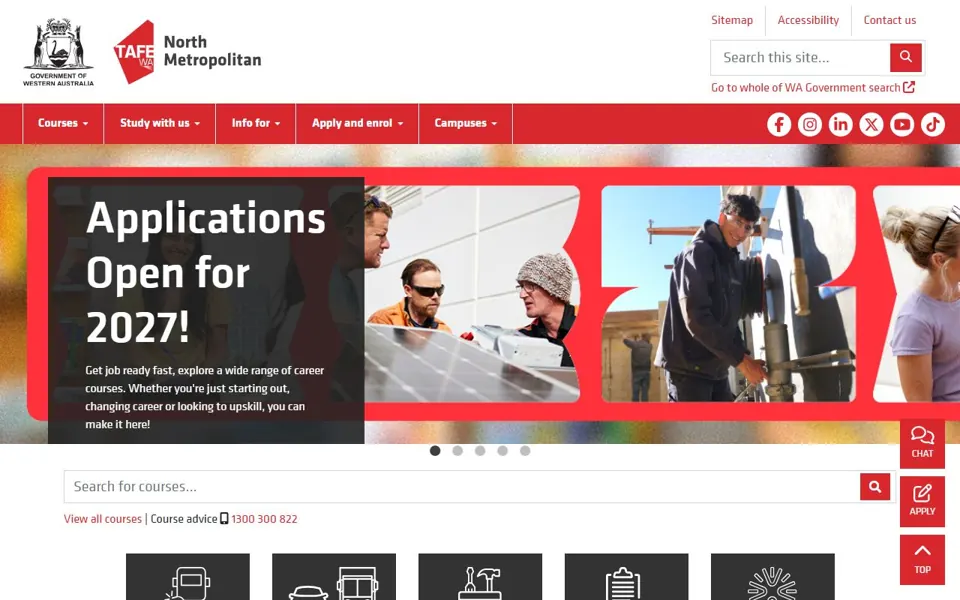Image resolution: width=960 pixels, height=600 pixels.
Task: Open the X (Twitter) social icon
Action: coord(871,124)
